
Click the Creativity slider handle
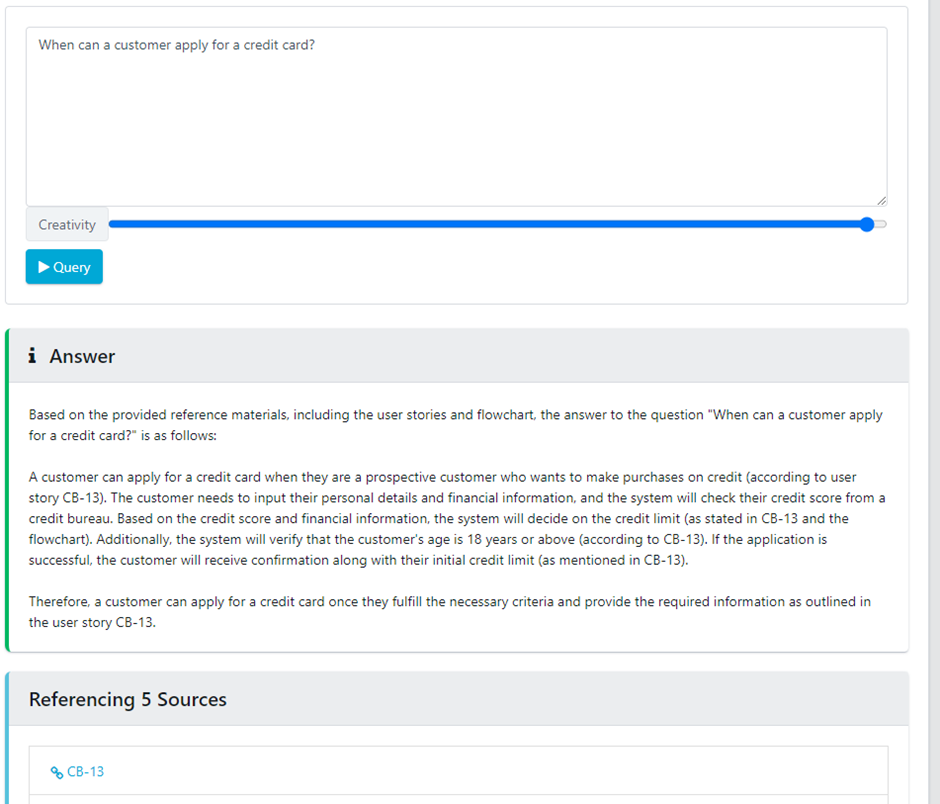tap(867, 224)
